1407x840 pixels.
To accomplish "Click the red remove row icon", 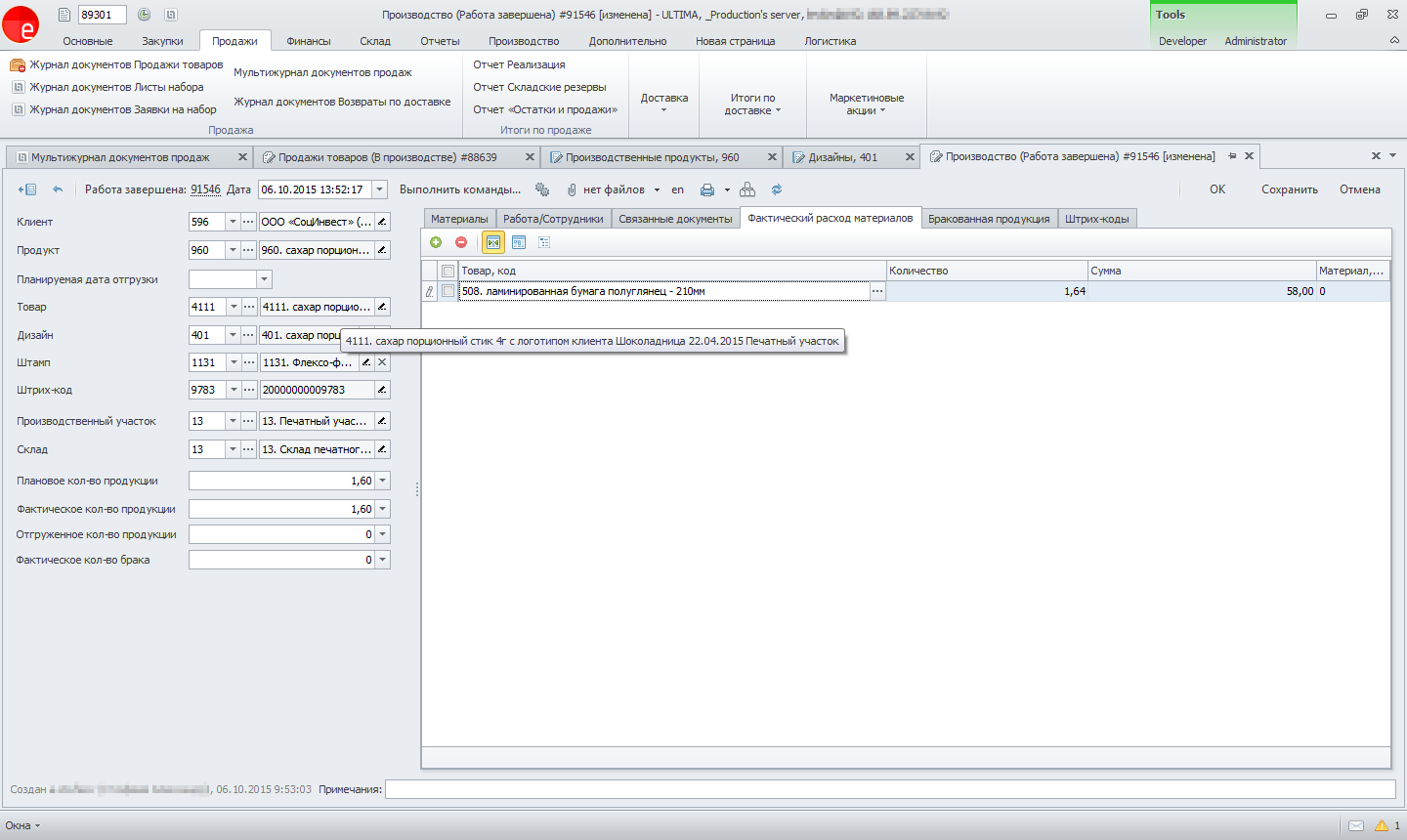I will point(461,242).
